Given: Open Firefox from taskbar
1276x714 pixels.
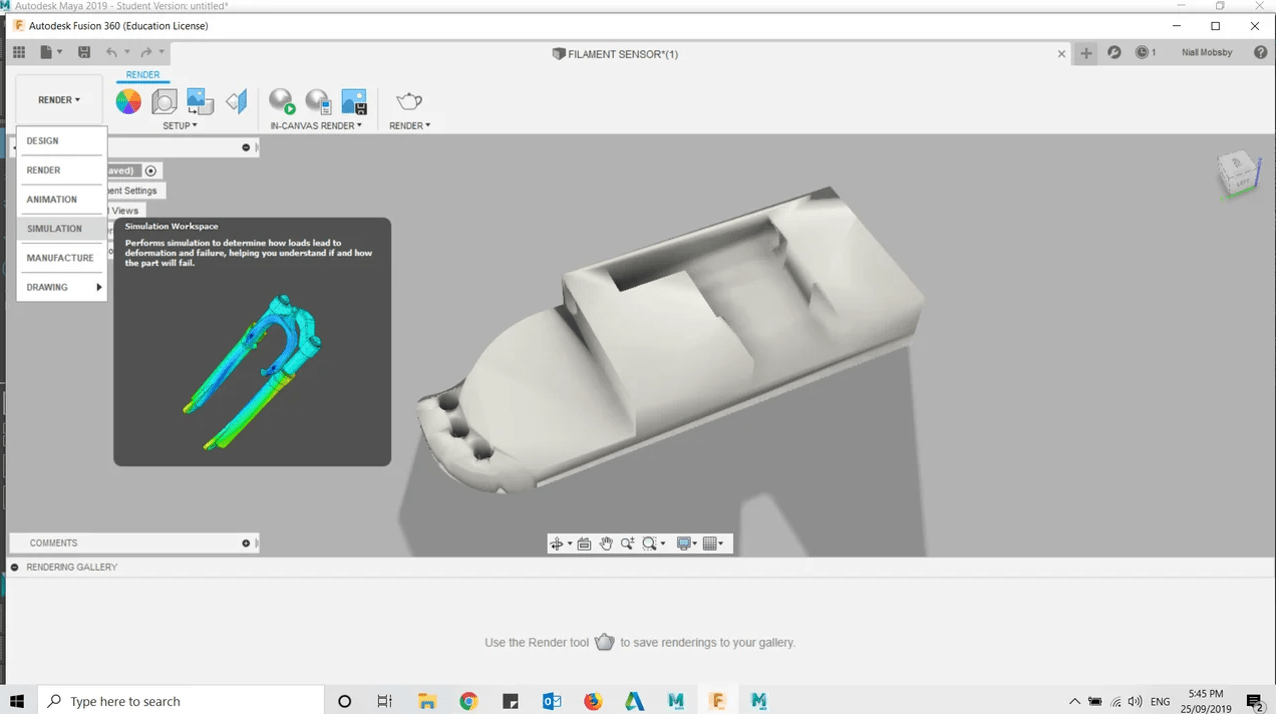Looking at the screenshot, I should 593,701.
